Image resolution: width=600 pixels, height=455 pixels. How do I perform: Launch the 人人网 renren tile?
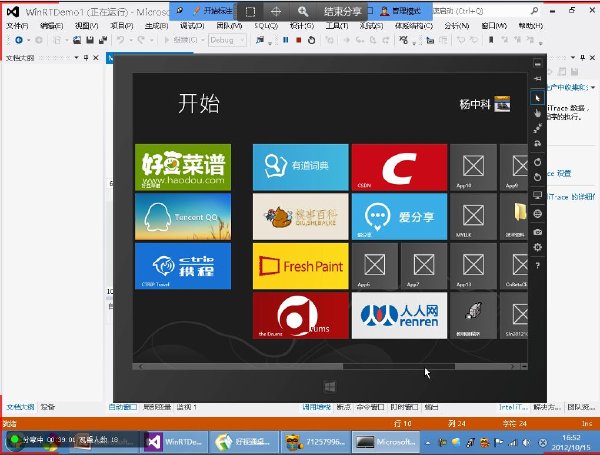click(x=399, y=315)
